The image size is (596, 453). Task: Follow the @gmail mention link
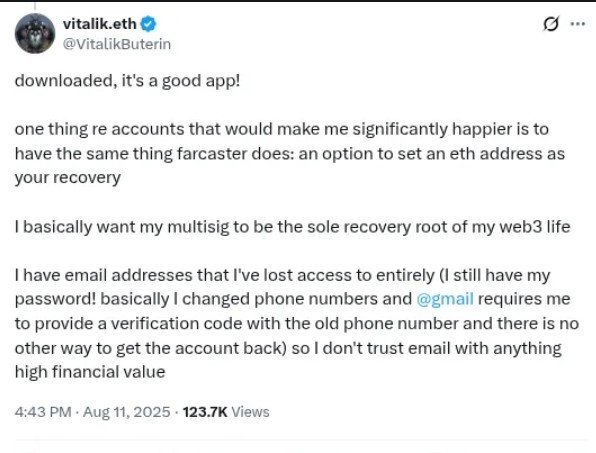(445, 299)
